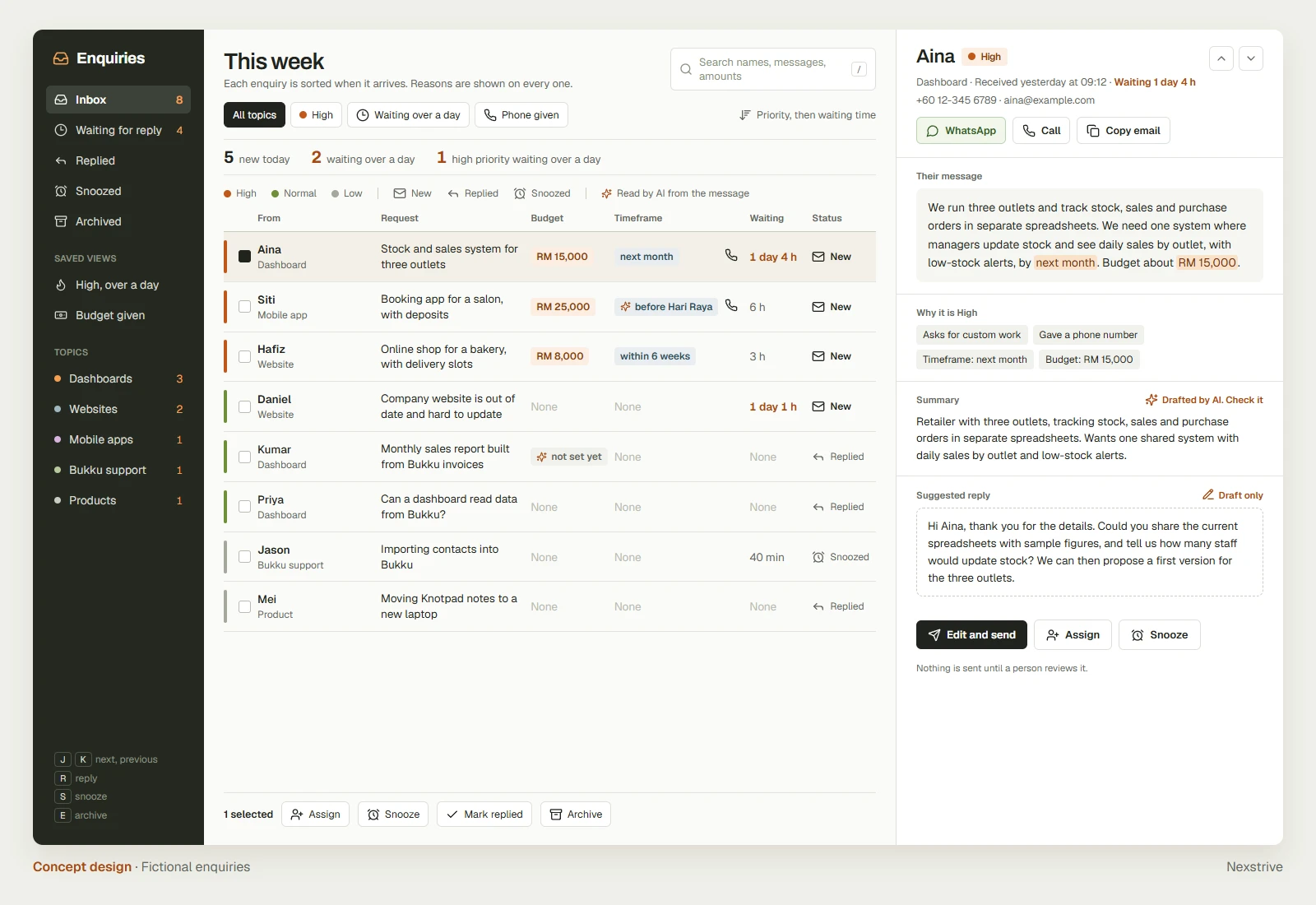Tick the checkbox for Siti
The width and height of the screenshot is (1316, 905).
coord(244,307)
